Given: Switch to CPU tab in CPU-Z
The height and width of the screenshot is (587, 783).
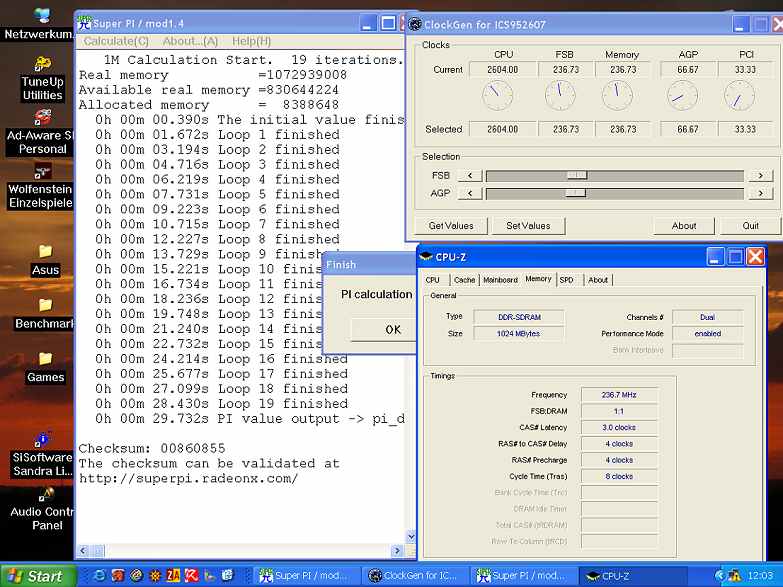Looking at the screenshot, I should coord(433,280).
